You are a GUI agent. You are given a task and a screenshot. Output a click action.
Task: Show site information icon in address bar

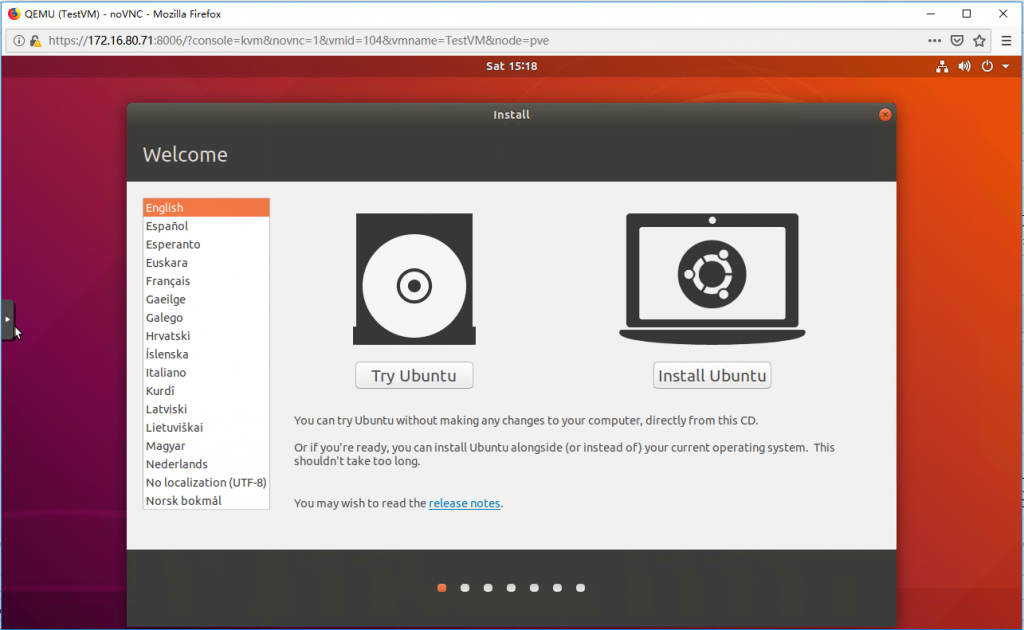[19, 40]
